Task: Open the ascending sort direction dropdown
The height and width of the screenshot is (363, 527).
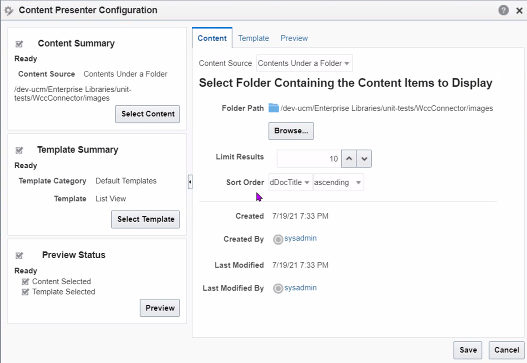Action: coord(338,182)
